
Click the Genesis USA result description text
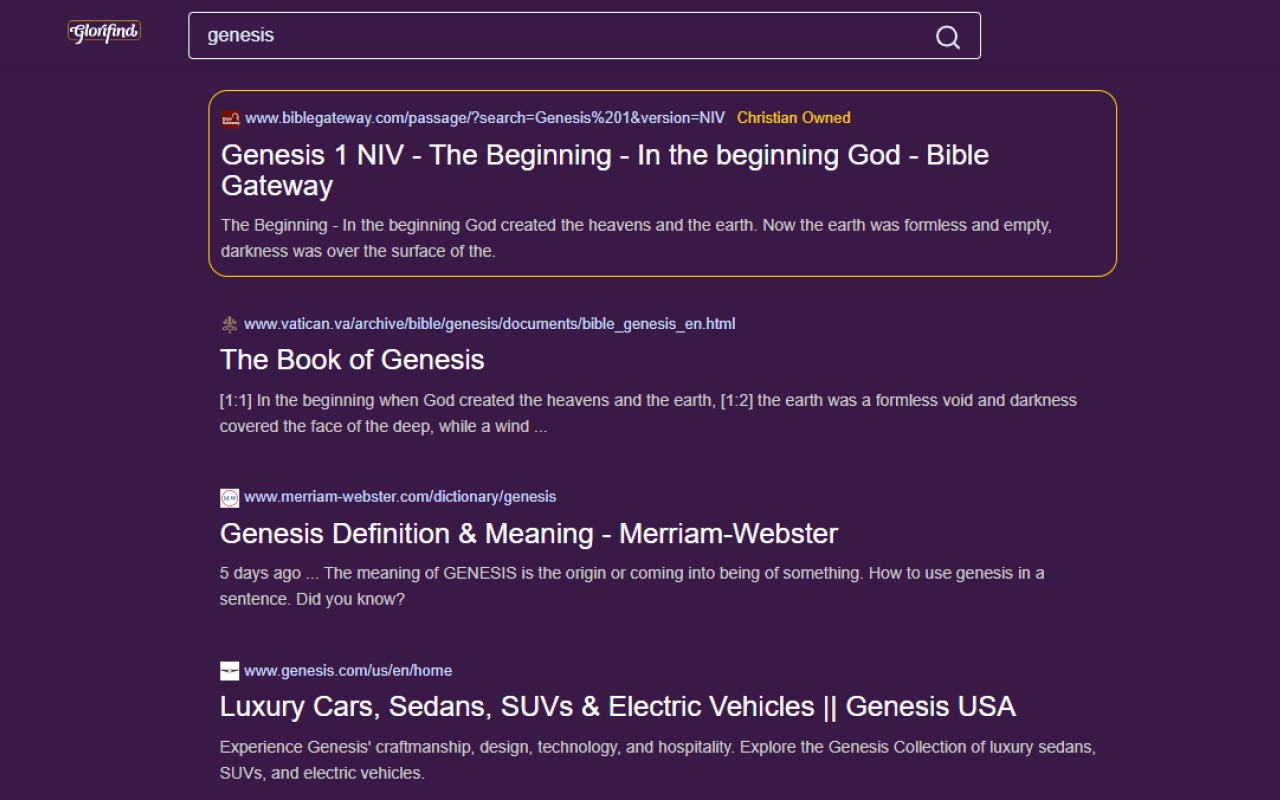point(657,760)
